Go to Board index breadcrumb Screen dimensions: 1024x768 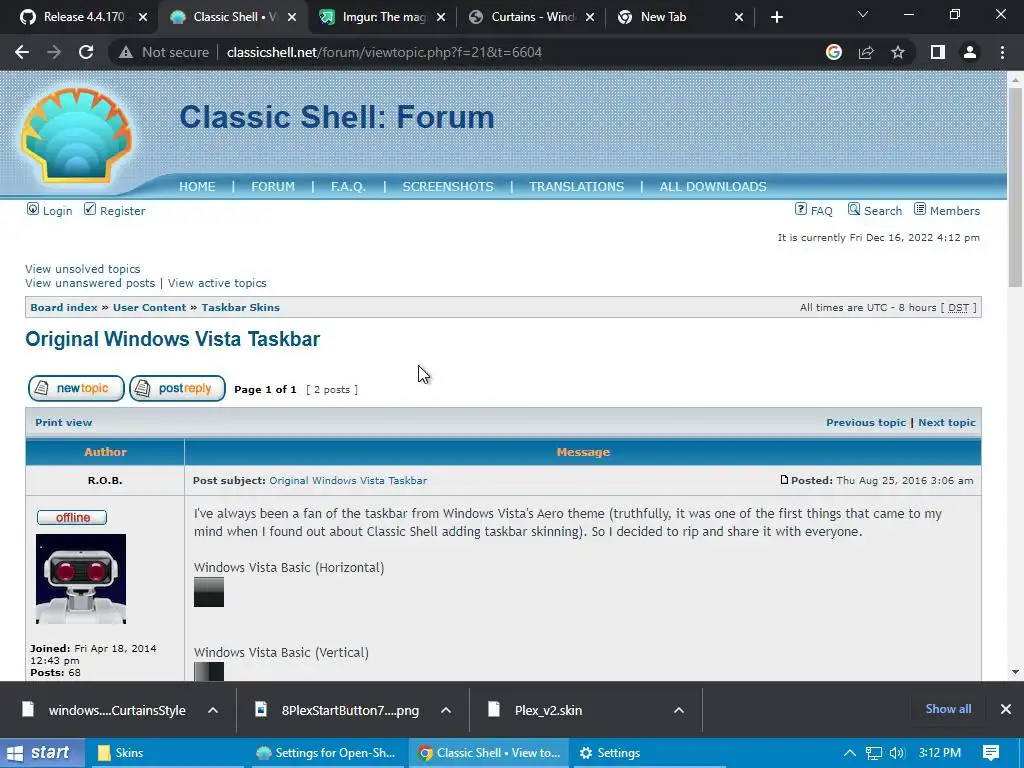click(x=64, y=308)
